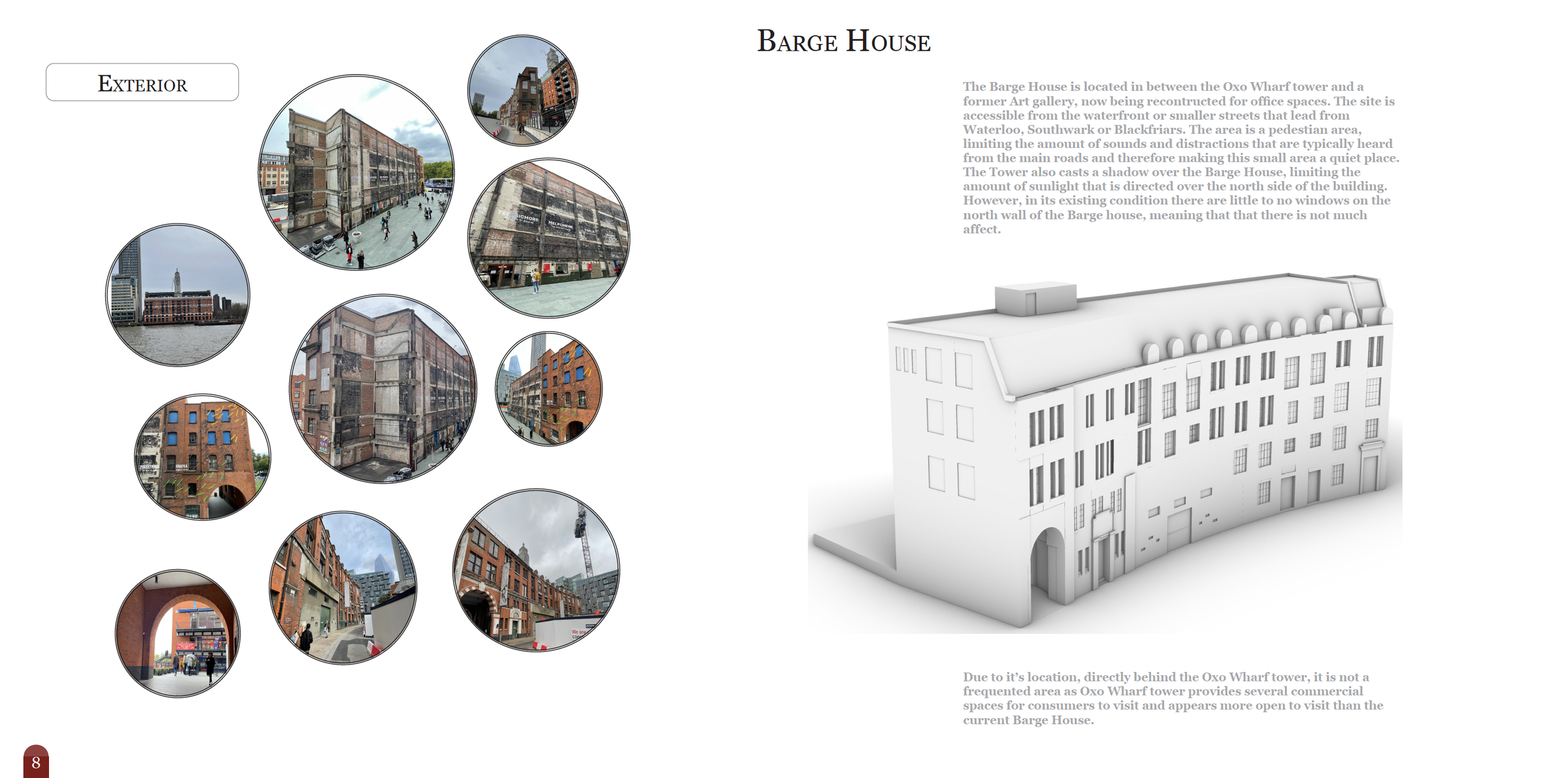1568x778 pixels.
Task: Click the white 3D Barge House model
Action: 1104,451
